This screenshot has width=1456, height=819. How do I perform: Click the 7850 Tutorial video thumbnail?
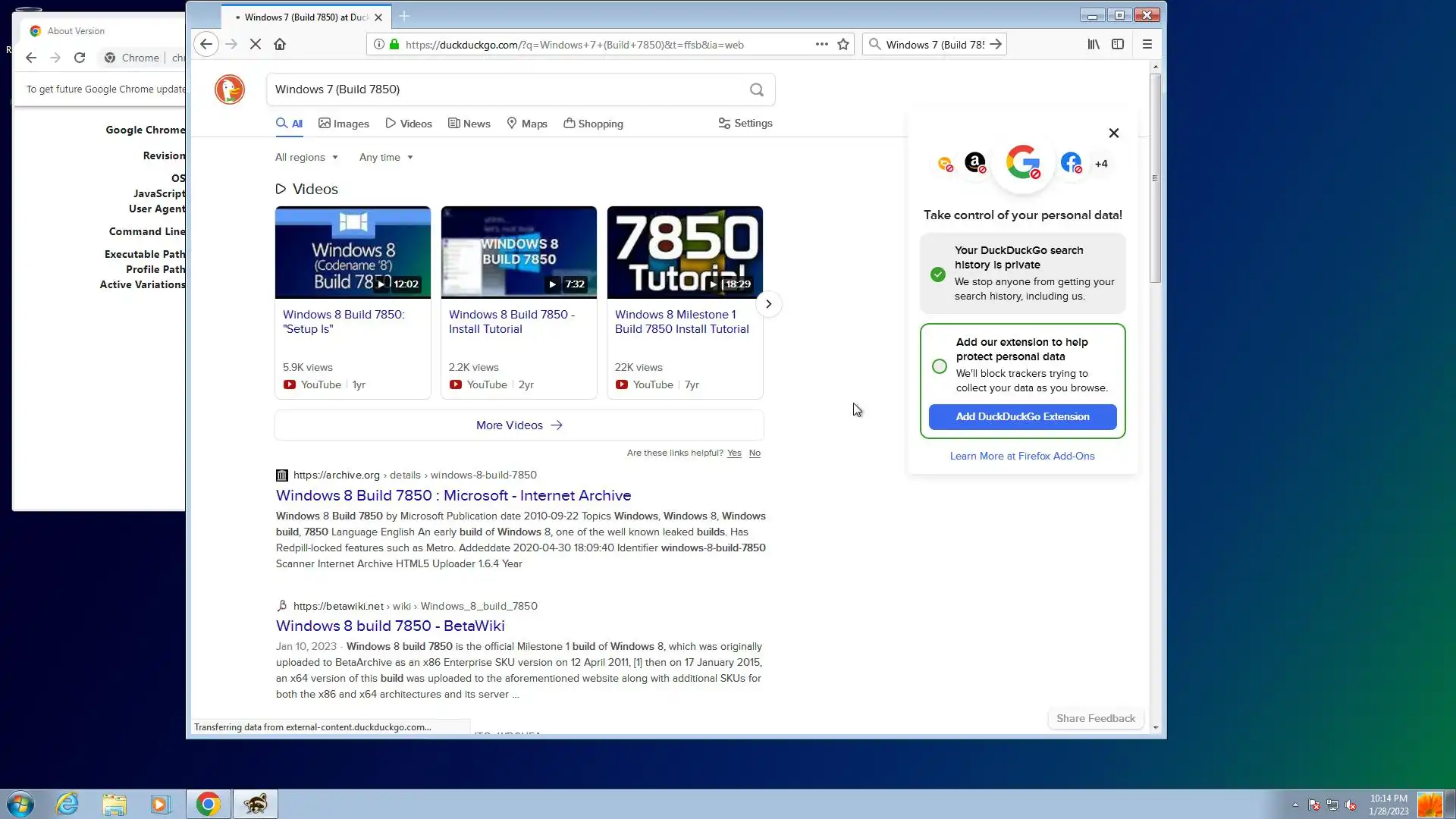(x=684, y=252)
